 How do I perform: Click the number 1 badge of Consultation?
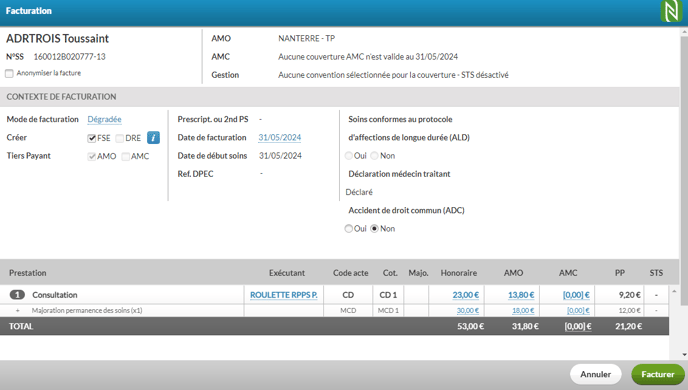[x=17, y=295]
